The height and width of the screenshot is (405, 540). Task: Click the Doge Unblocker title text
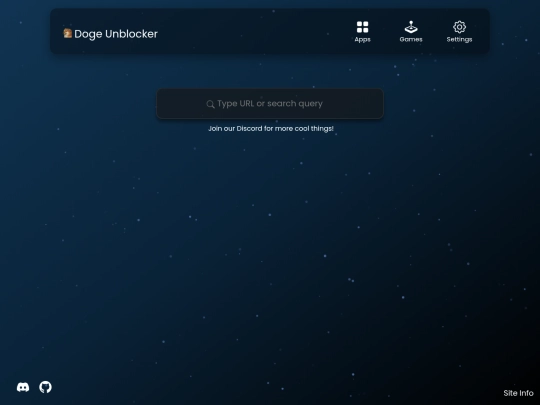click(116, 34)
